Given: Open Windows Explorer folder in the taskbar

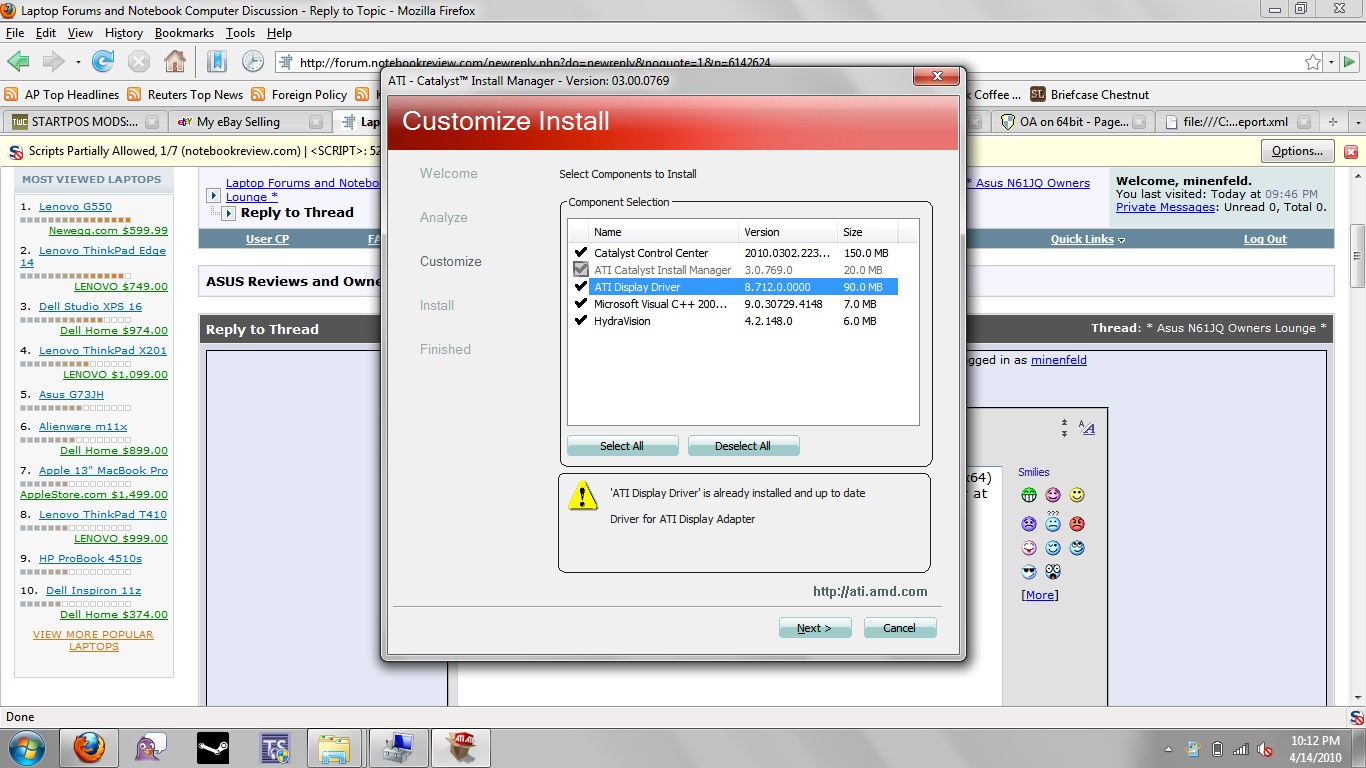Looking at the screenshot, I should pyautogui.click(x=335, y=747).
